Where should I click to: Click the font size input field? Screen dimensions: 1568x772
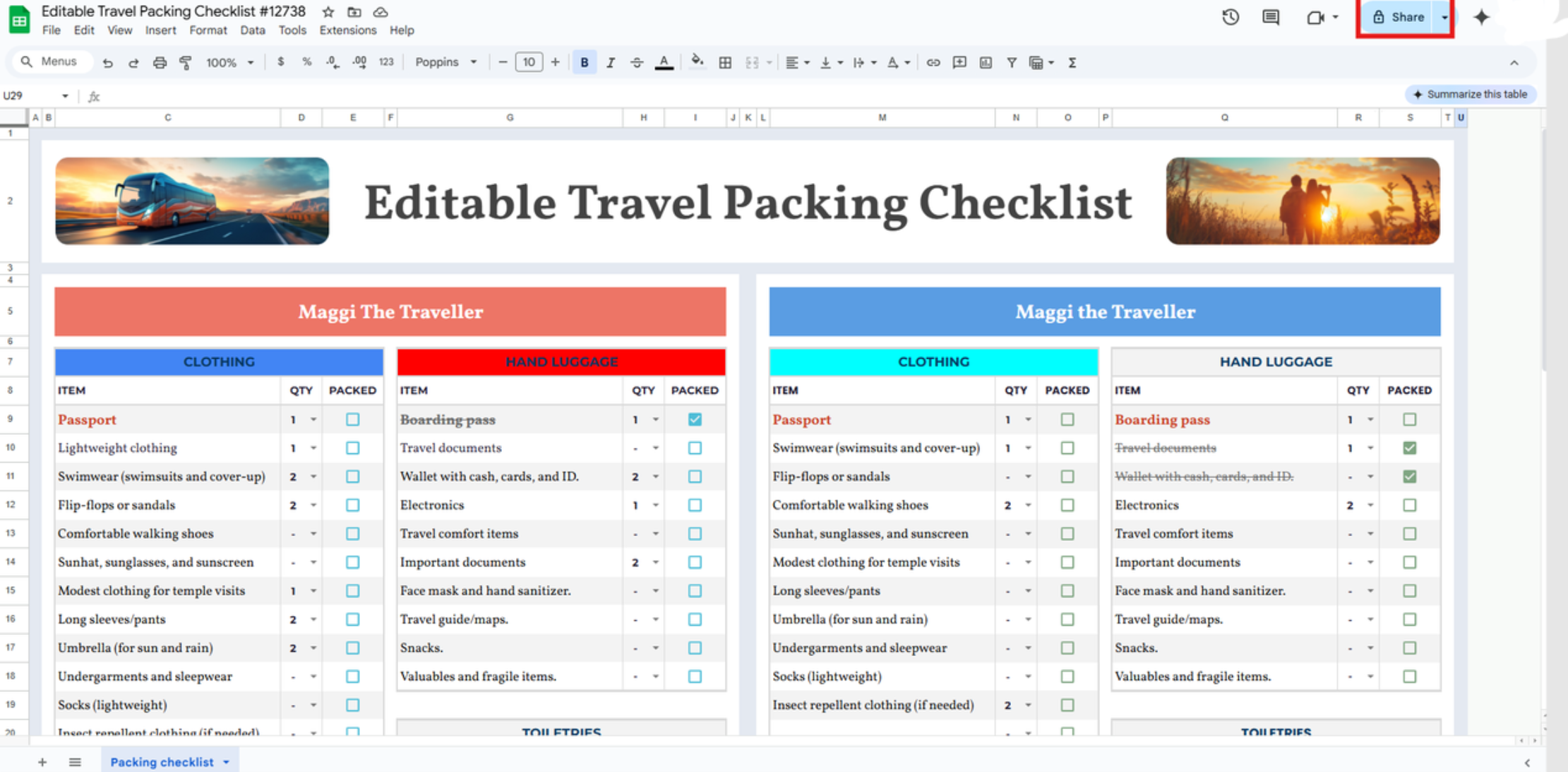click(528, 62)
